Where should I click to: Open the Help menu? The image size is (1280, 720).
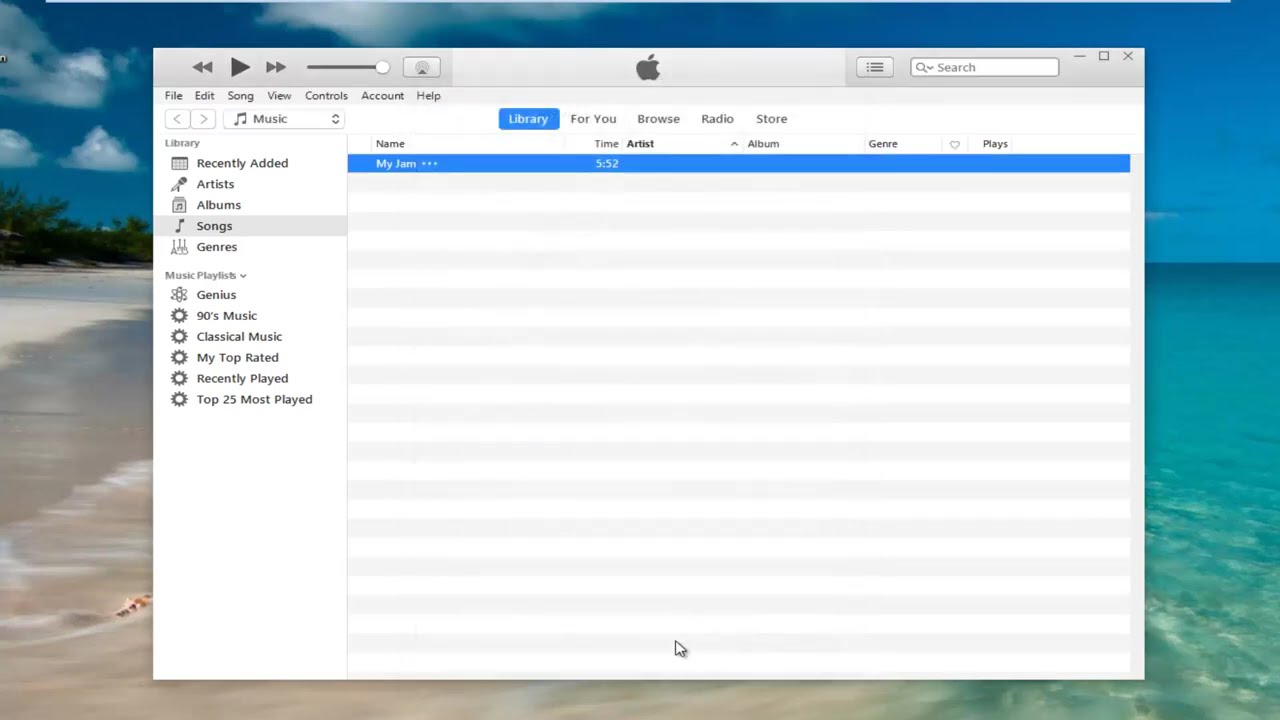(x=428, y=96)
